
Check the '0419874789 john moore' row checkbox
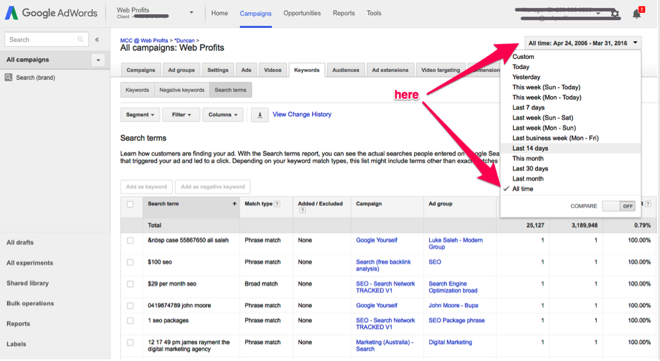(130, 305)
